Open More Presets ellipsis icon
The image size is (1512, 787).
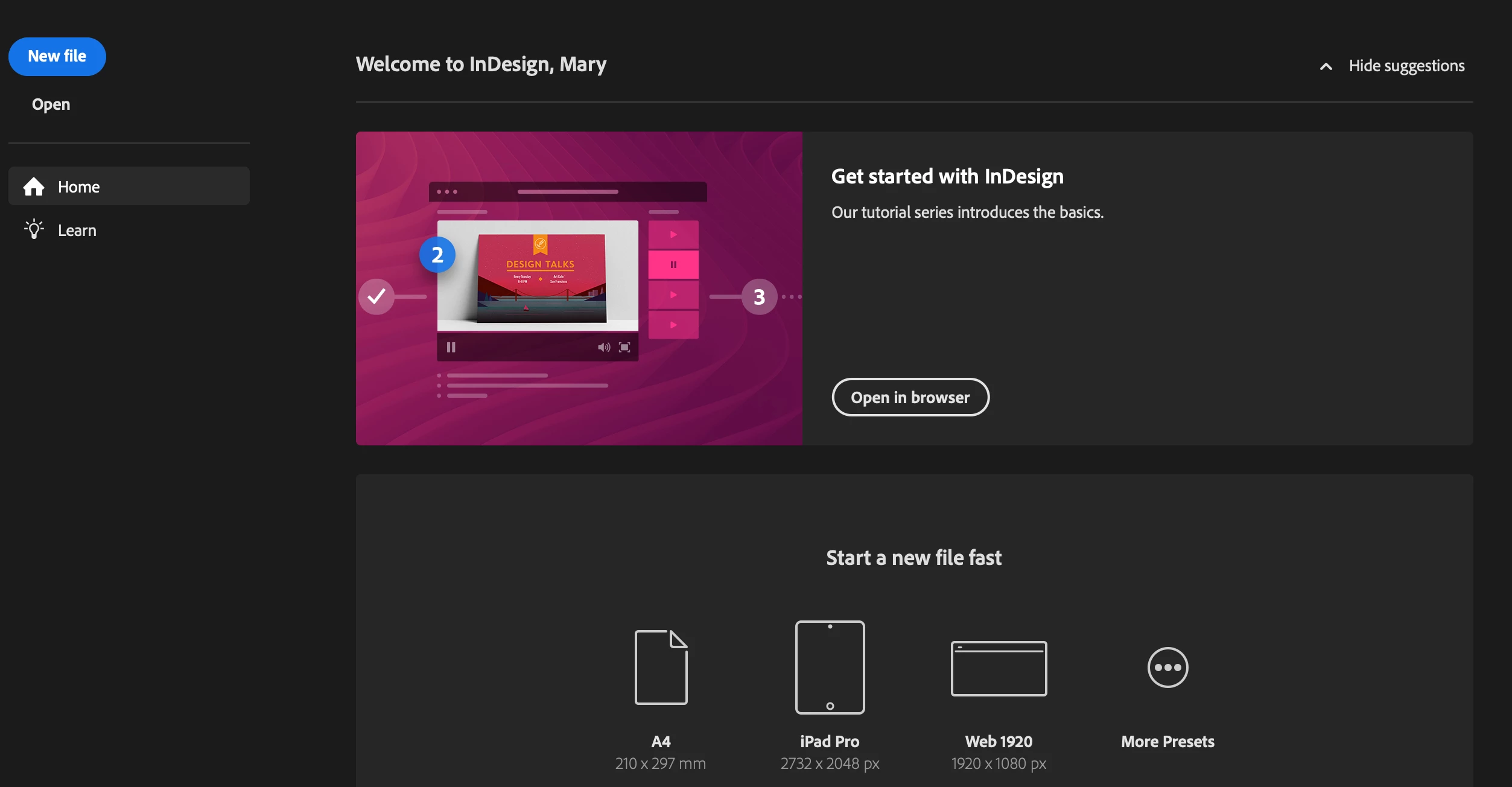(1167, 667)
